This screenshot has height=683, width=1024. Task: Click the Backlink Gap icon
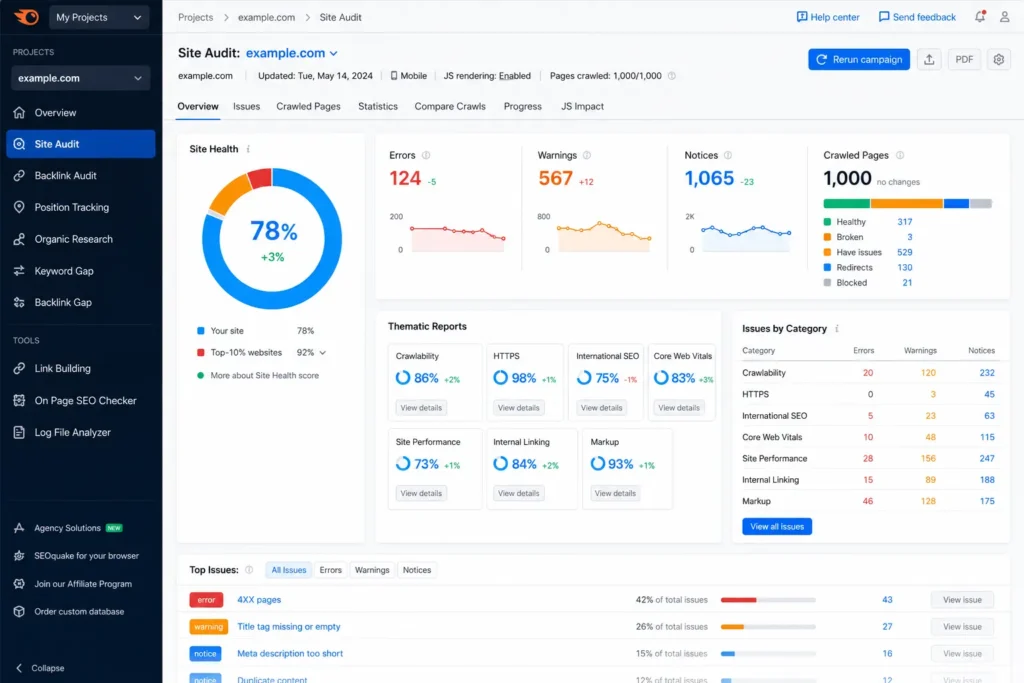pyautogui.click(x=19, y=302)
